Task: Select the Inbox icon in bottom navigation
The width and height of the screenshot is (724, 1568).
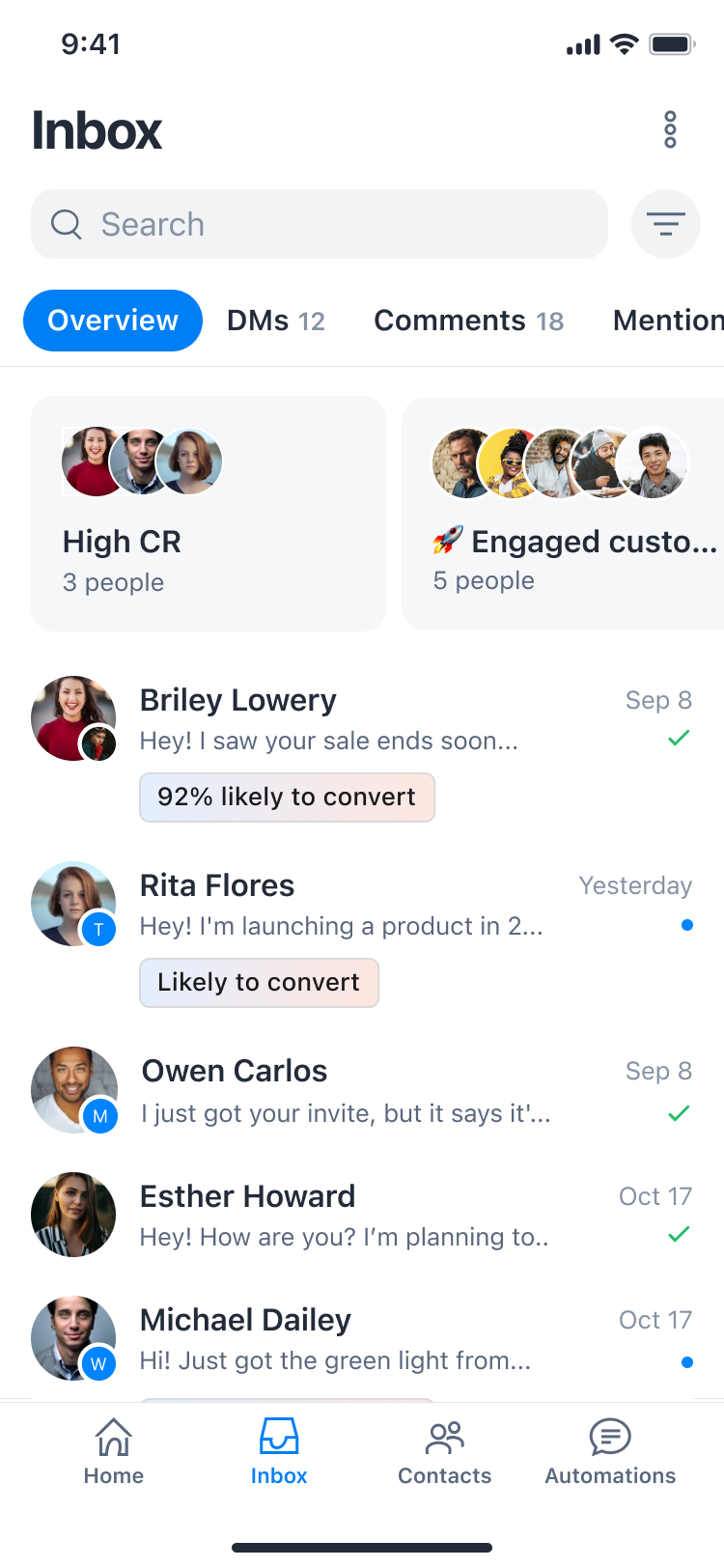Action: (x=279, y=1438)
